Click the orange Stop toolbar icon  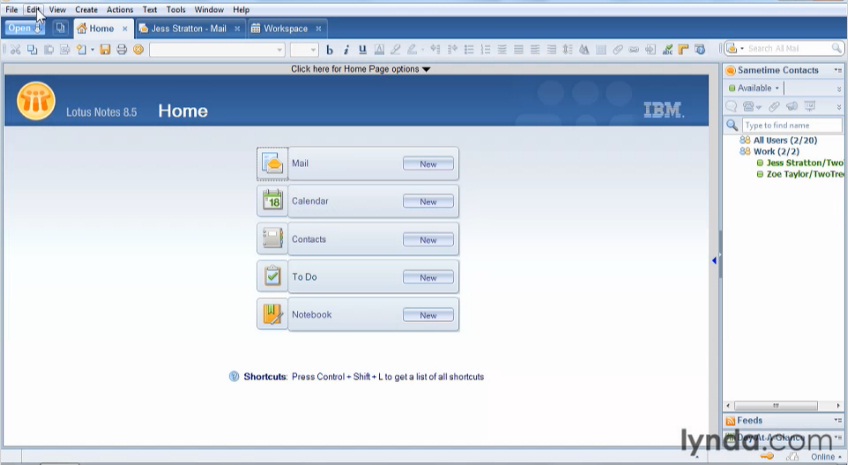[138, 50]
